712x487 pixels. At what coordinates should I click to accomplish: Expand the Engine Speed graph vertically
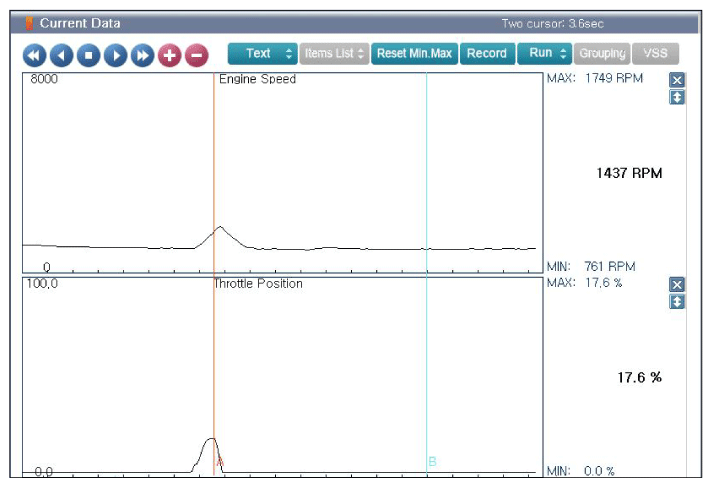click(677, 97)
